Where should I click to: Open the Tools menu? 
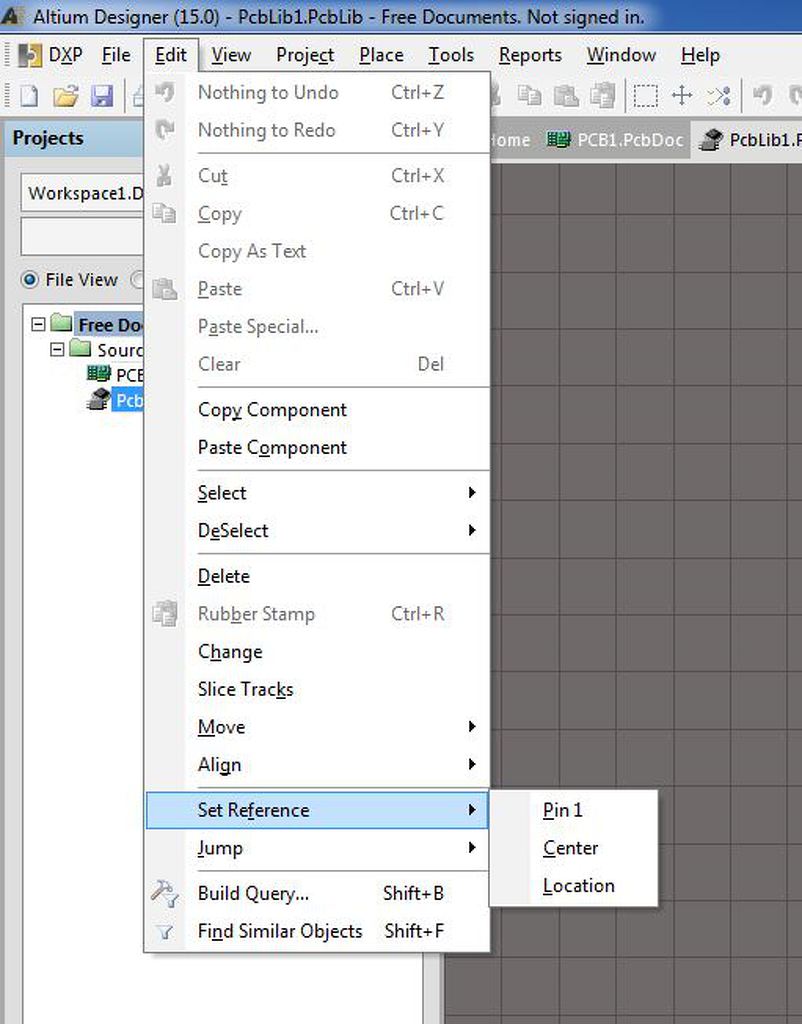451,55
